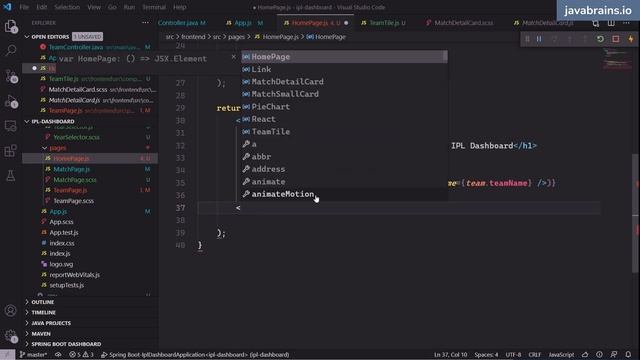Open the Accounts menu icon
The width and height of the screenshot is (640, 360).
coord(11,311)
